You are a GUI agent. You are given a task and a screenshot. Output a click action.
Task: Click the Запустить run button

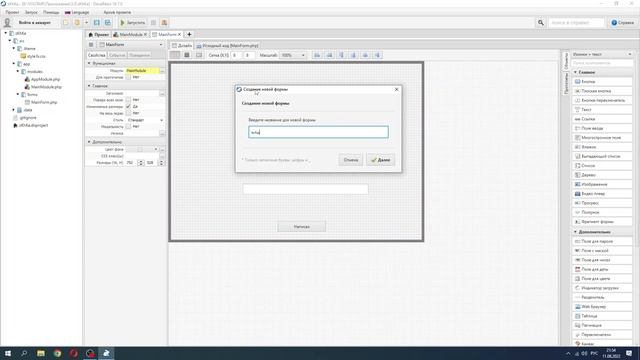pyautogui.click(x=133, y=22)
